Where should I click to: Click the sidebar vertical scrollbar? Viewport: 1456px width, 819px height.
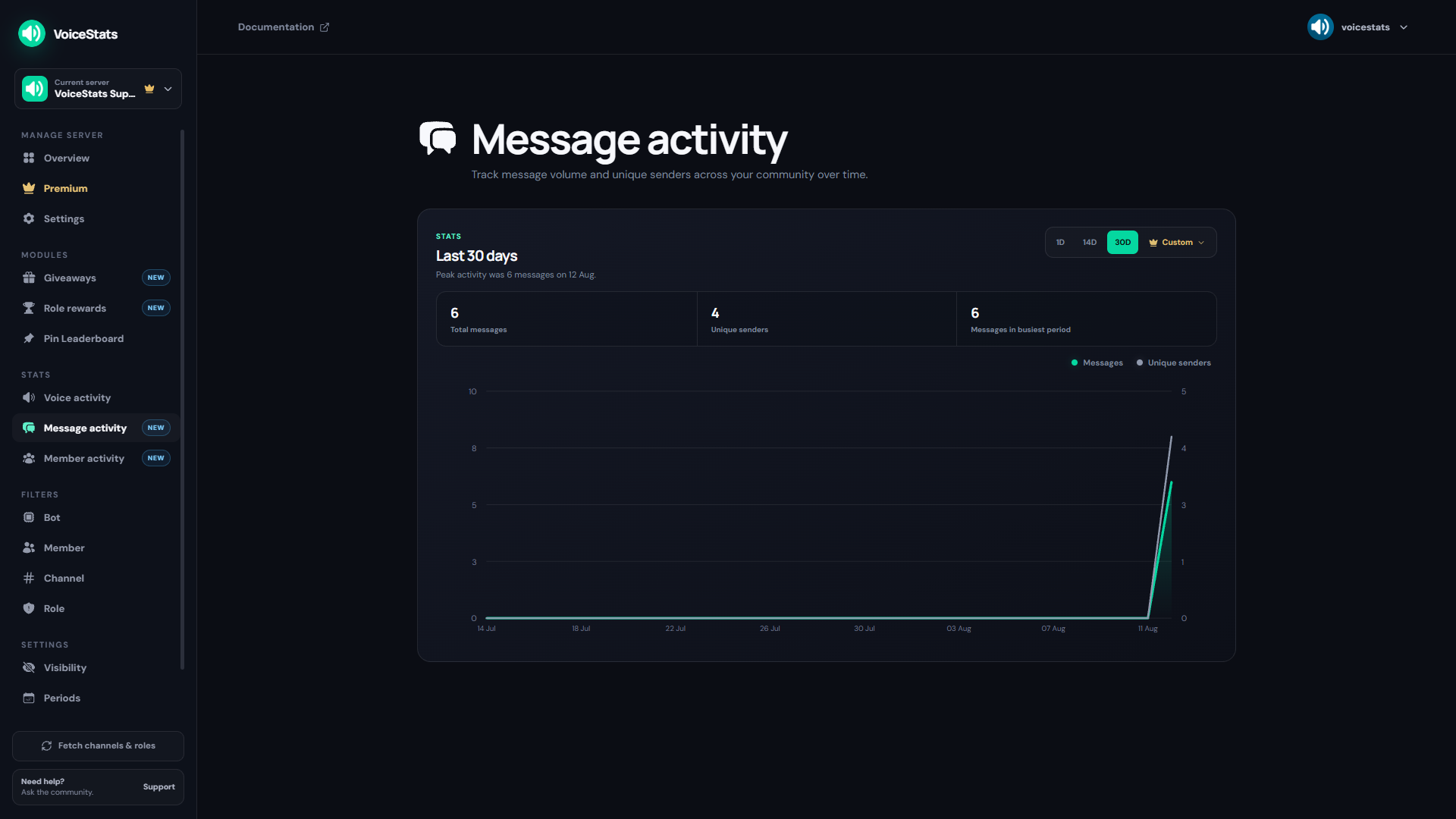(x=182, y=400)
